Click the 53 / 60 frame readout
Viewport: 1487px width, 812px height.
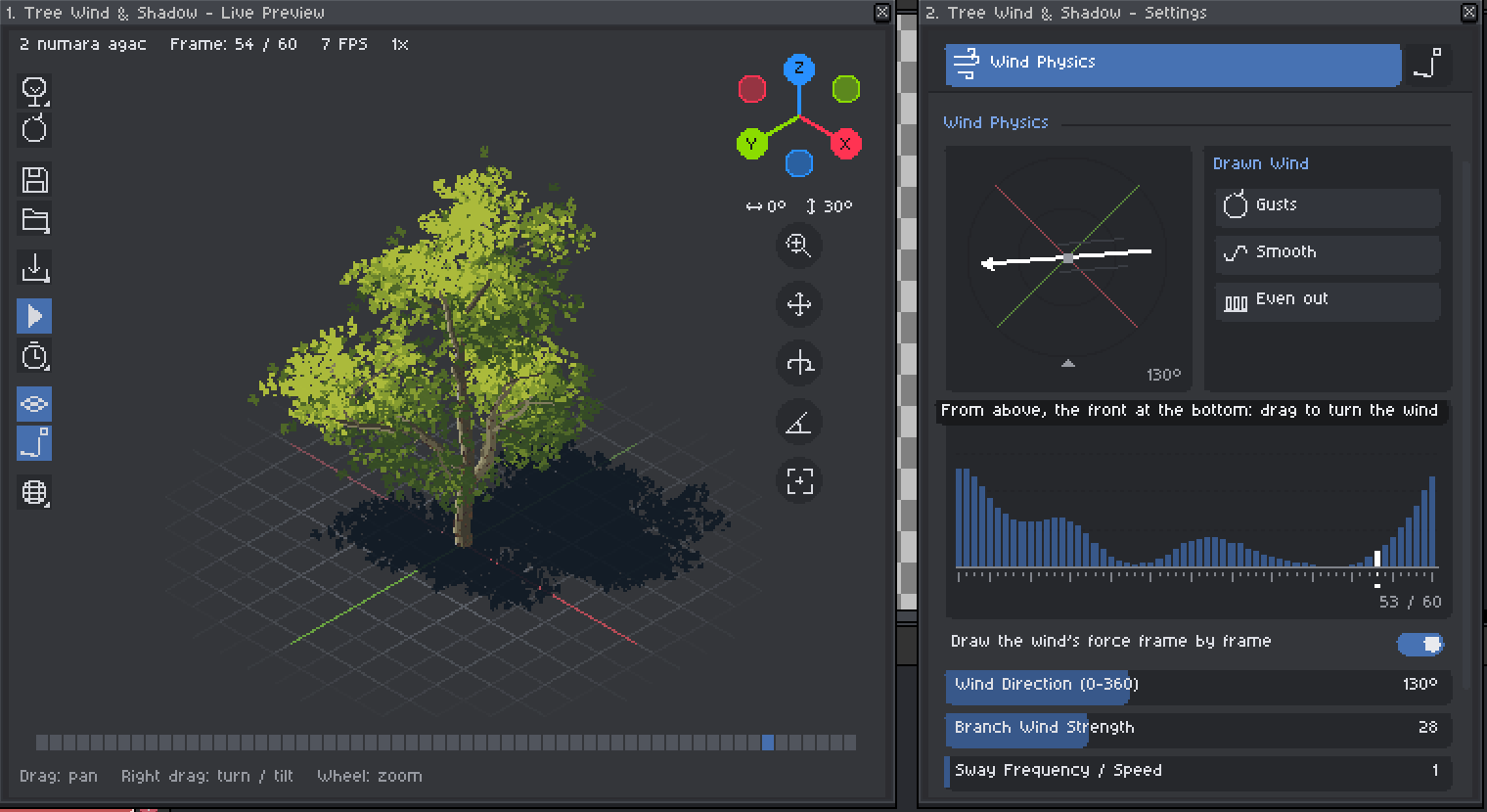1410,603
